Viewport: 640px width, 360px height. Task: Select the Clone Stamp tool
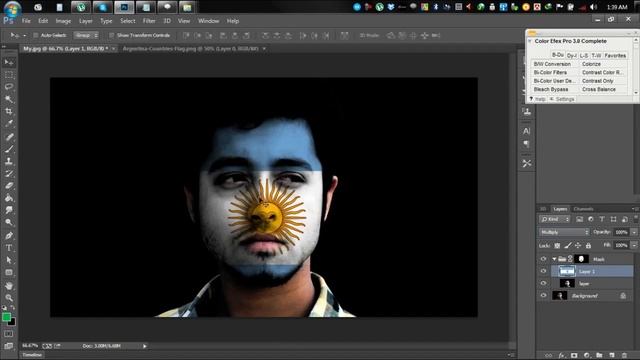[9, 162]
